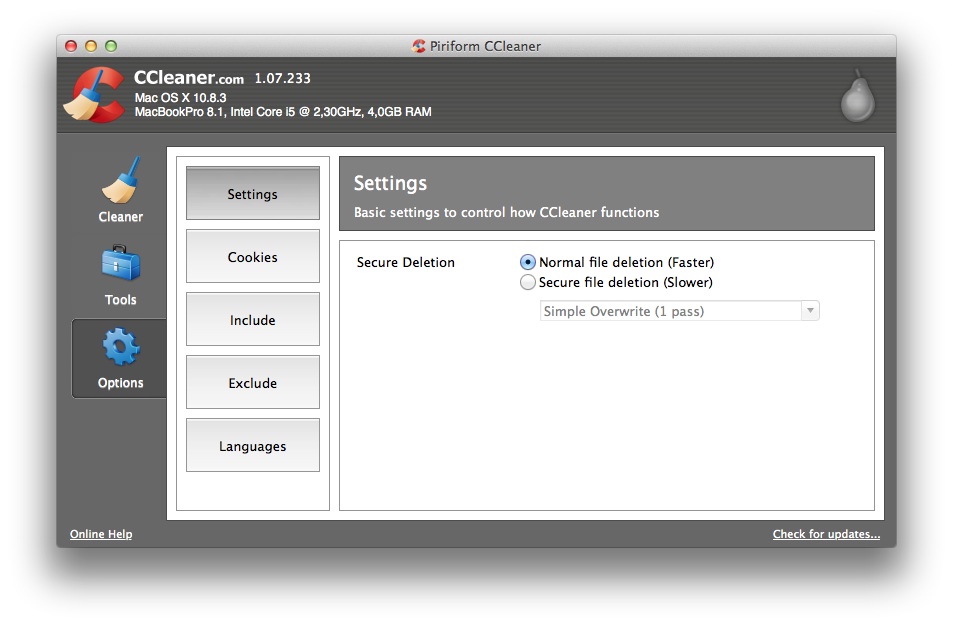Viewport: 953px width, 626px height.
Task: Select the Options gear icon
Action: [121, 346]
